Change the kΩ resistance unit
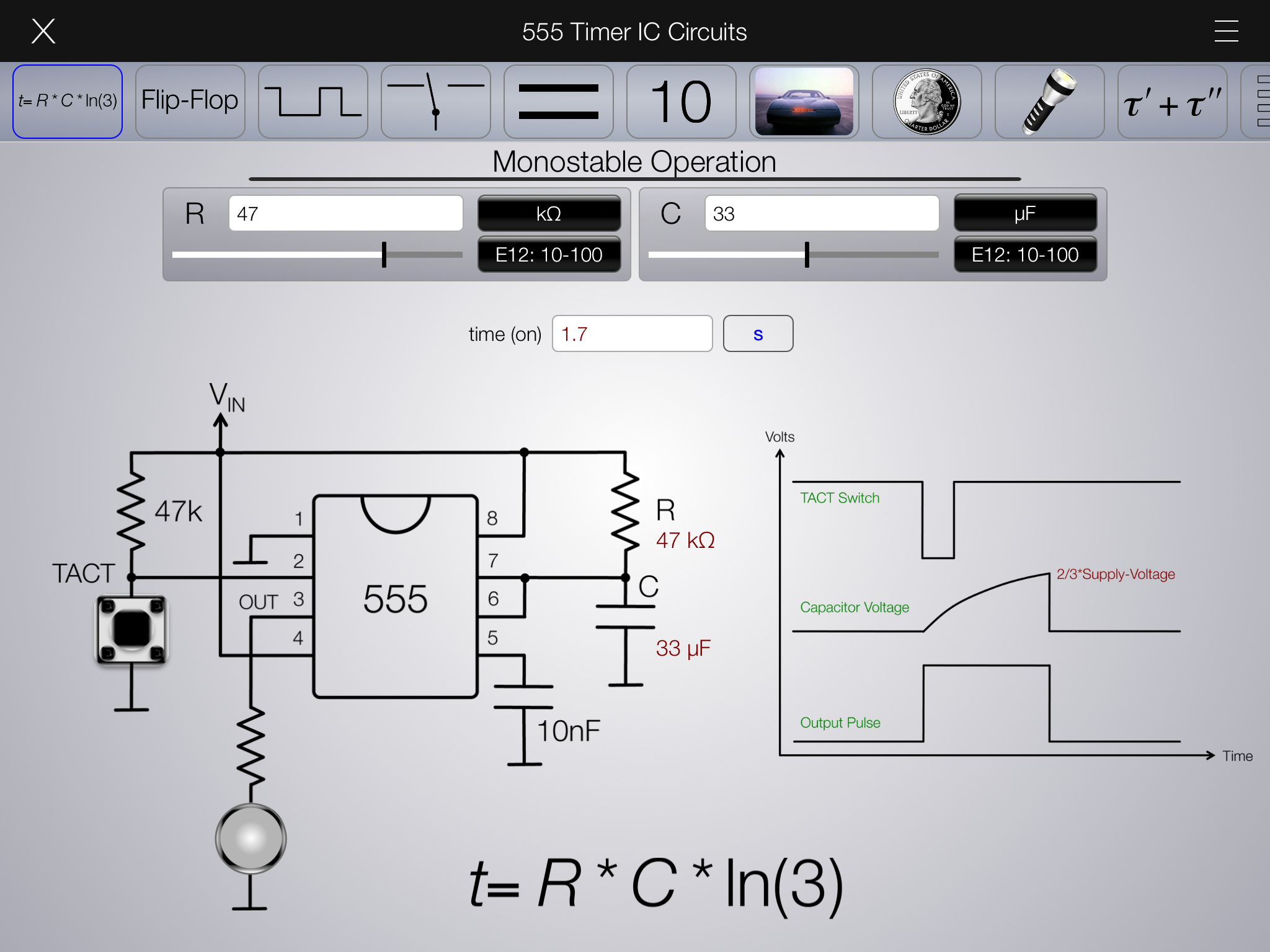This screenshot has height=952, width=1270. pos(549,214)
